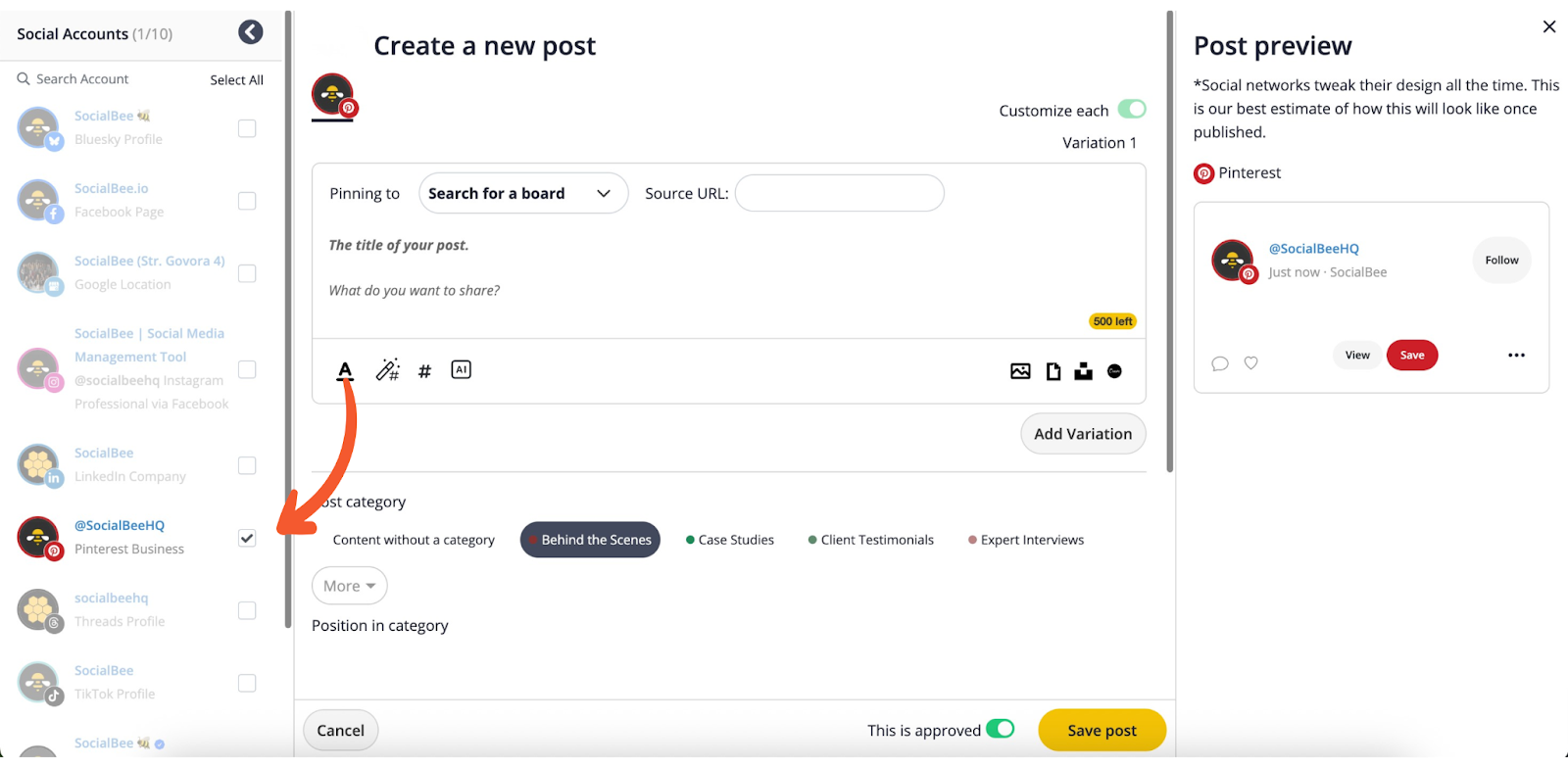
Task: Turn off the This is approved toggle
Action: 1000,729
